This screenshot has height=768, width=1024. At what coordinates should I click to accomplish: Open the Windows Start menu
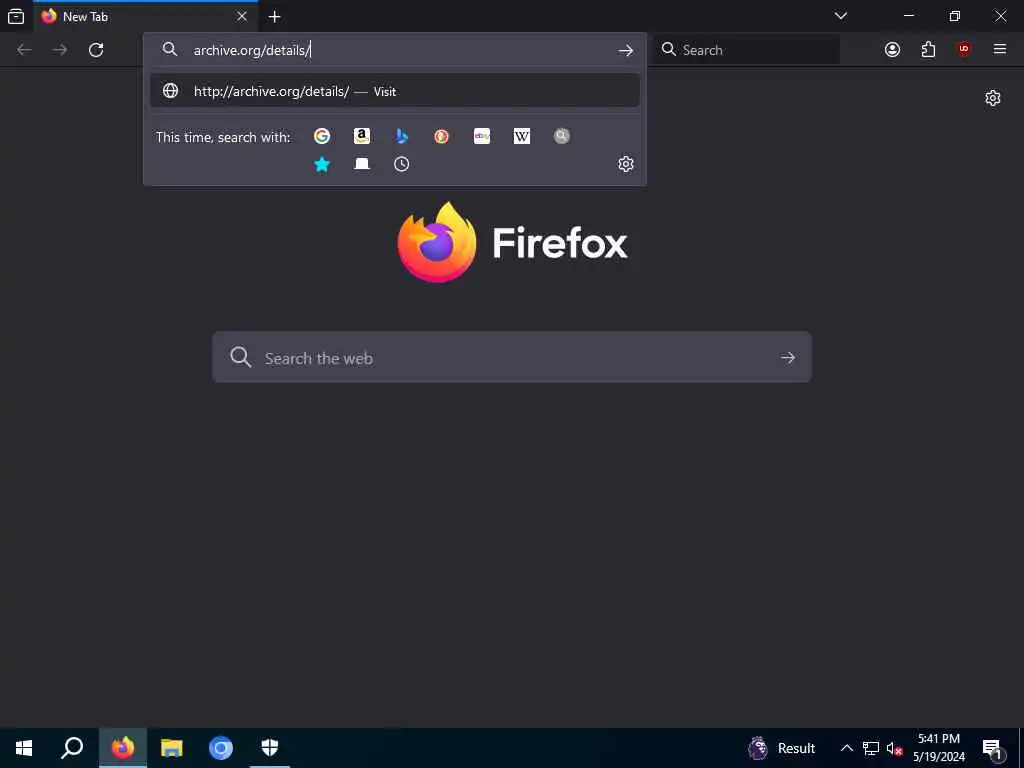pyautogui.click(x=24, y=748)
